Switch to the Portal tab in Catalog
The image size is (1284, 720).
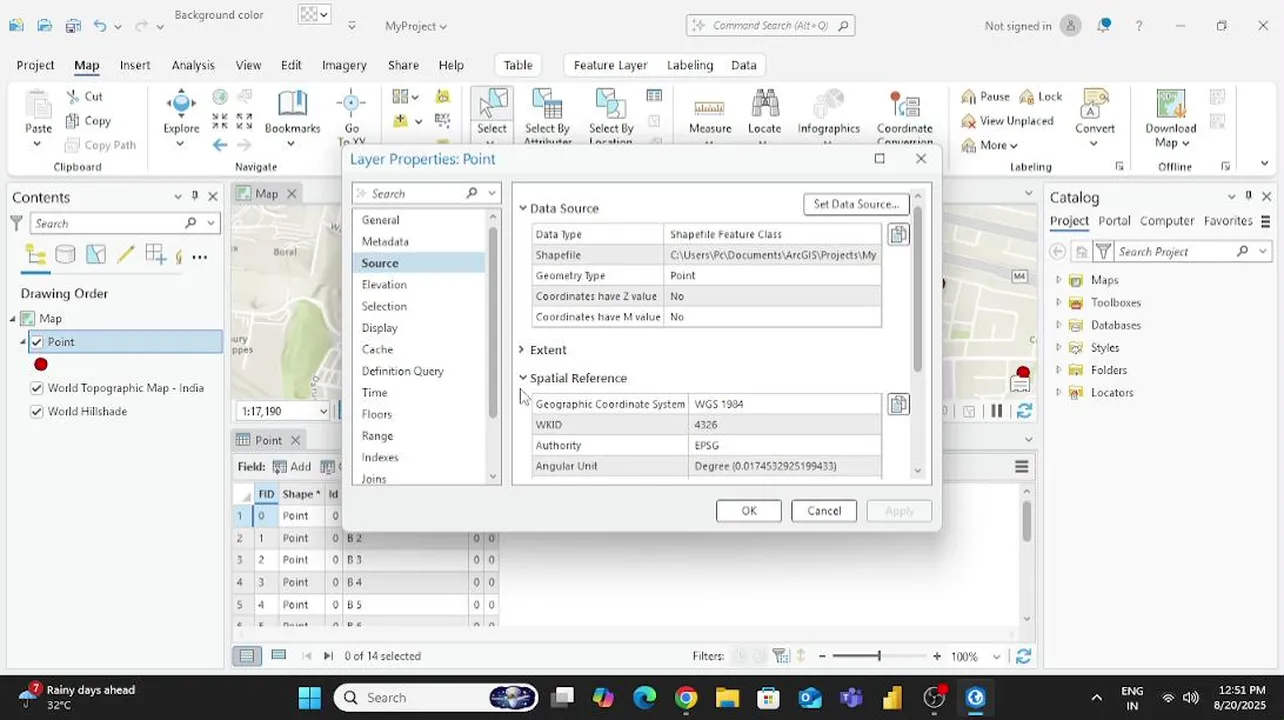pyautogui.click(x=1114, y=221)
